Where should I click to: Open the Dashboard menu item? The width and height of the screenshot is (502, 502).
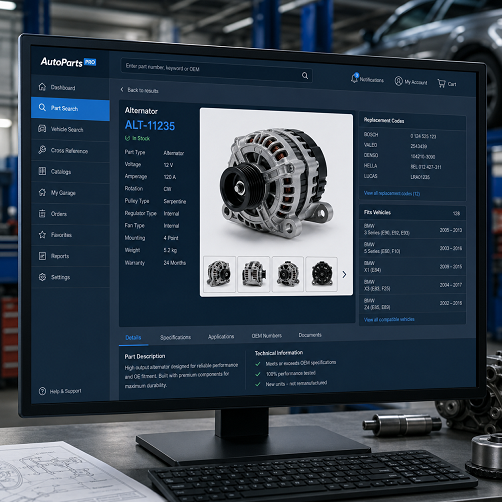coord(70,87)
